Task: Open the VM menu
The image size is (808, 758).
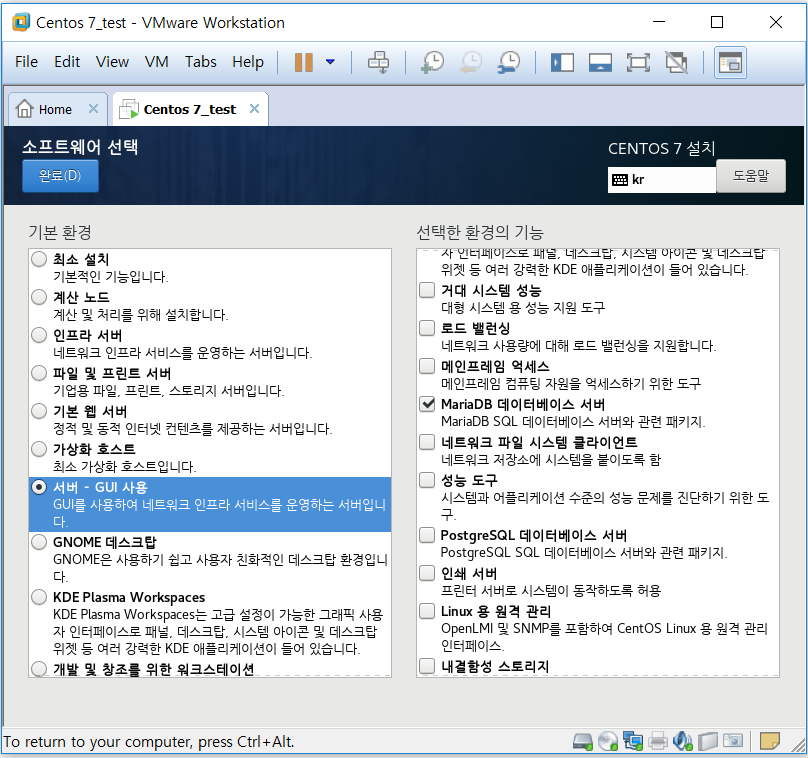Action: pos(157,62)
